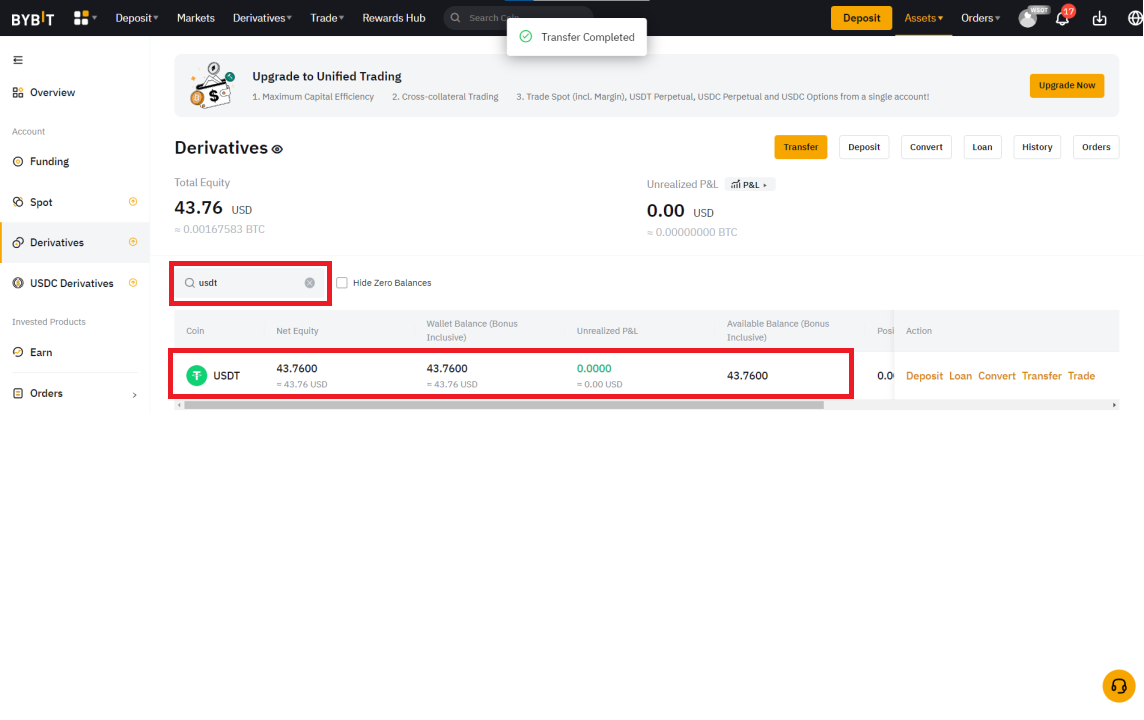Click scrollbar right arrow under table
The image size is (1144, 720).
1113,405
